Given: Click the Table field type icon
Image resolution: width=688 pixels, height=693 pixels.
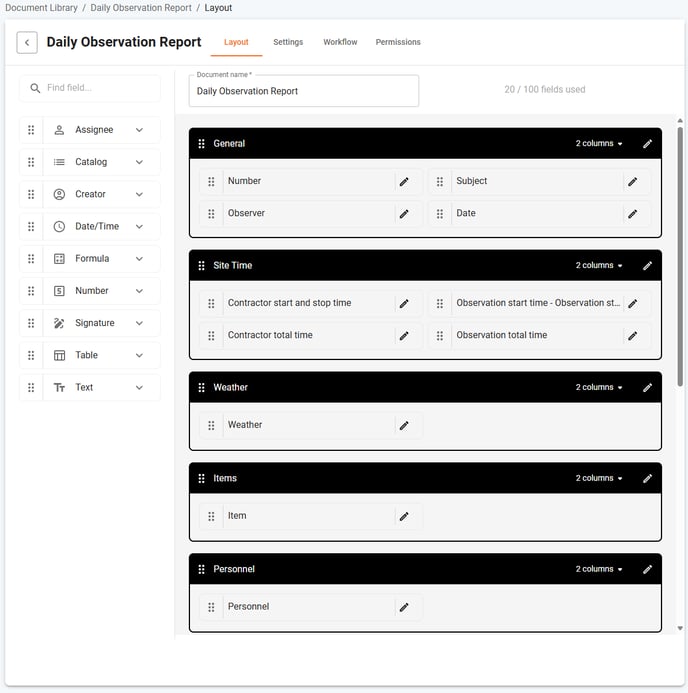Looking at the screenshot, I should click(x=59, y=355).
